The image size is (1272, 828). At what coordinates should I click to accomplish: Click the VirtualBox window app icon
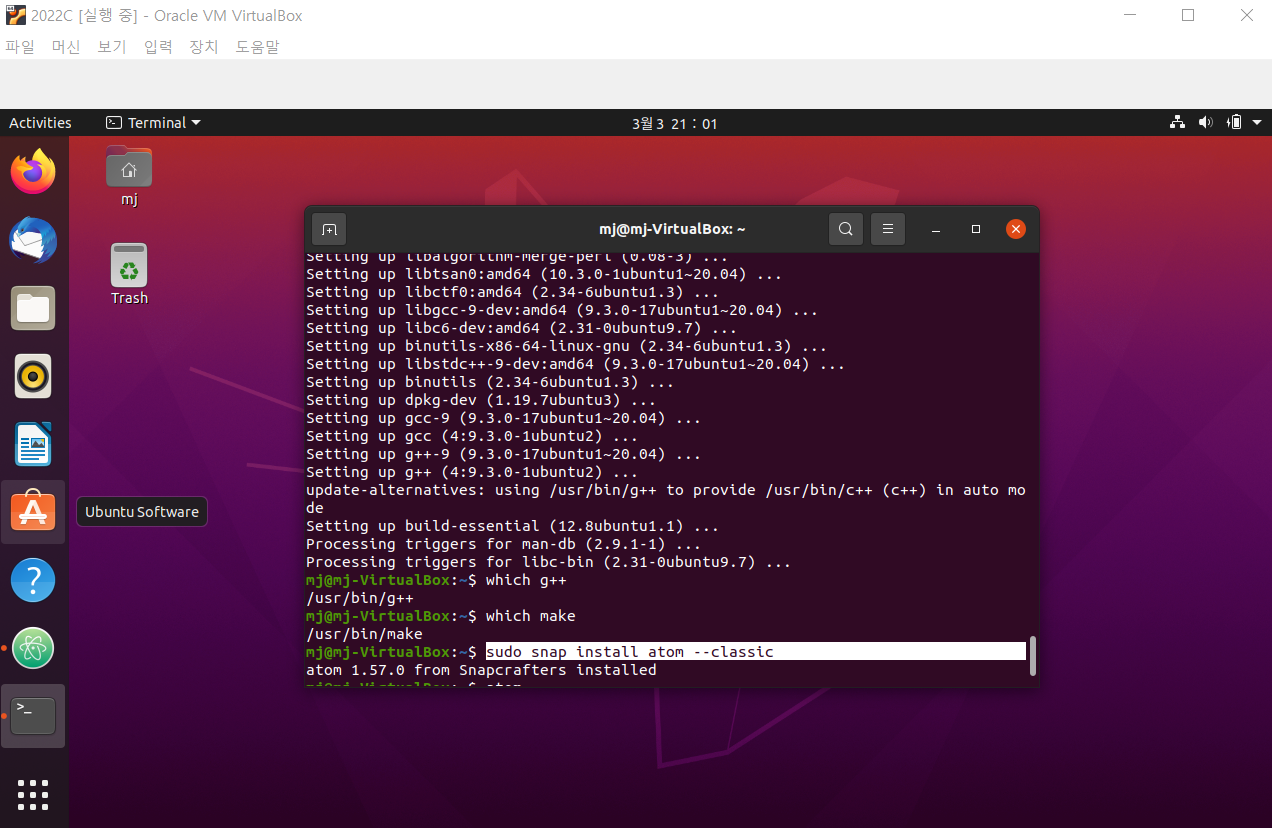coord(16,15)
